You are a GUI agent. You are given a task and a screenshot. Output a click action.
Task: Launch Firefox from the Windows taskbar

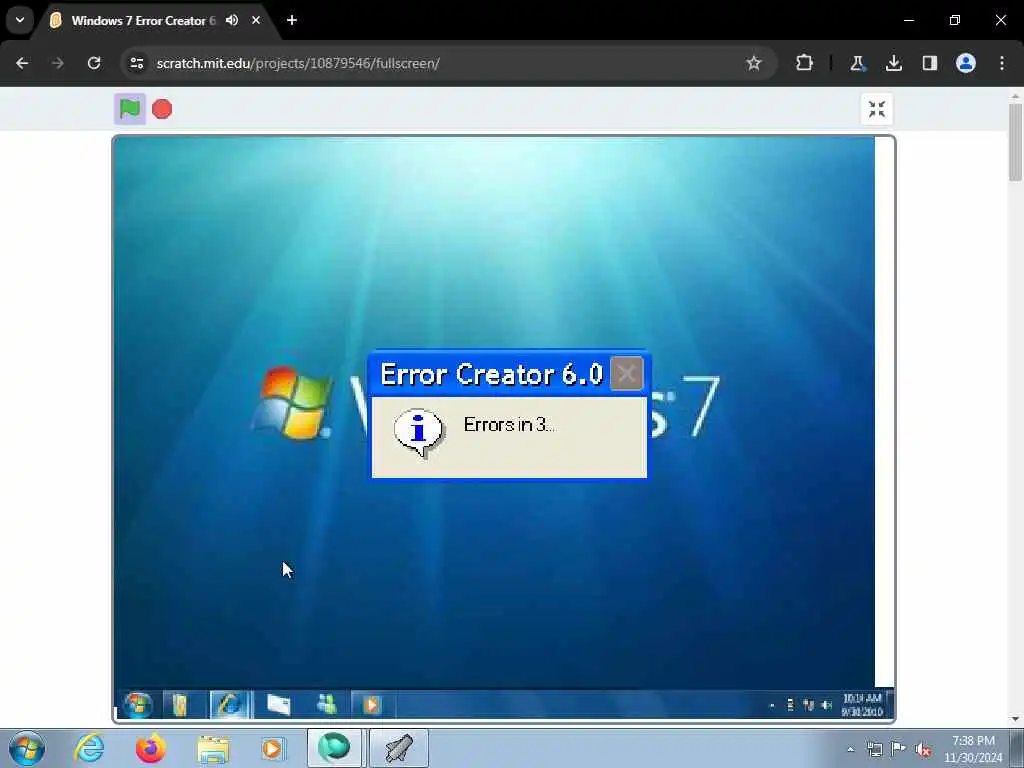pyautogui.click(x=150, y=748)
